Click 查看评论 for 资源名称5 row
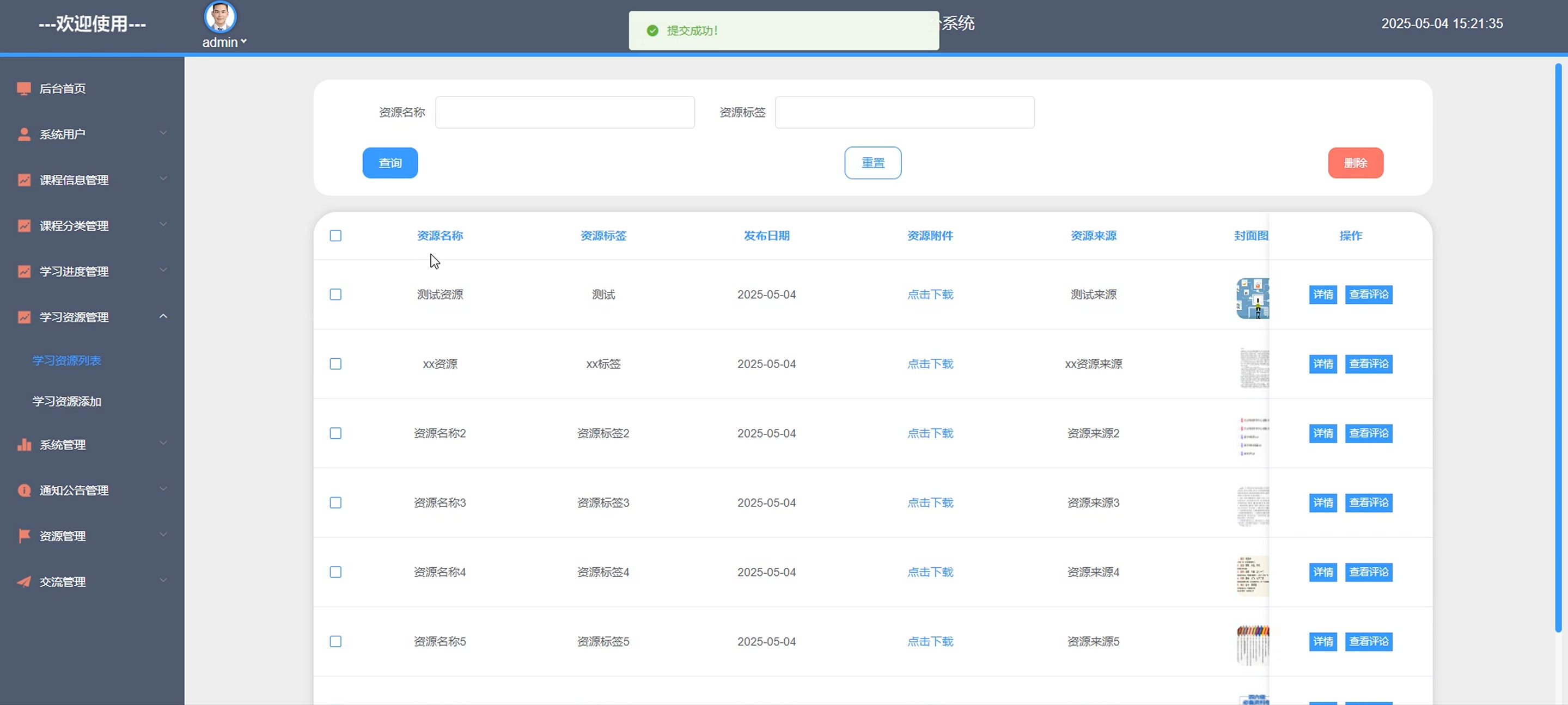 coord(1368,641)
